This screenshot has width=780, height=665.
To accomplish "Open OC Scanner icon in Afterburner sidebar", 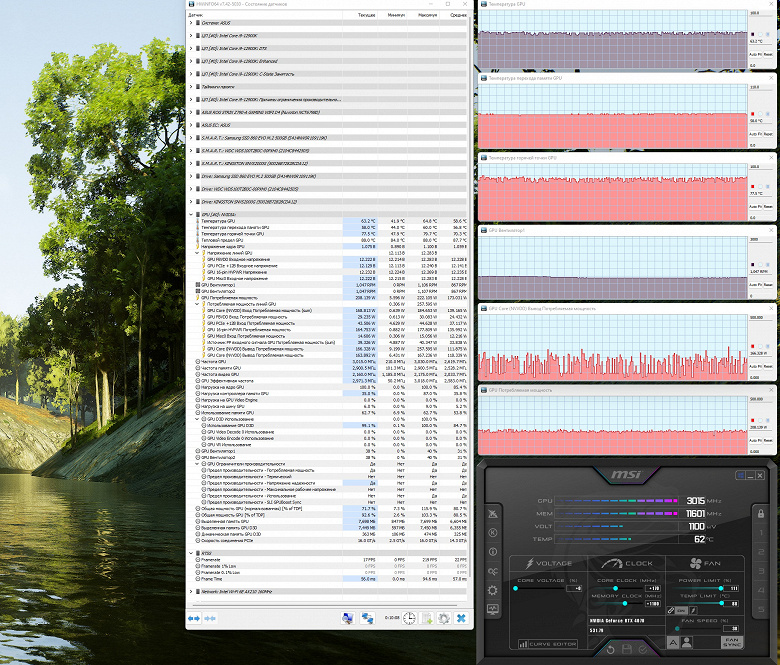I will click(x=492, y=571).
